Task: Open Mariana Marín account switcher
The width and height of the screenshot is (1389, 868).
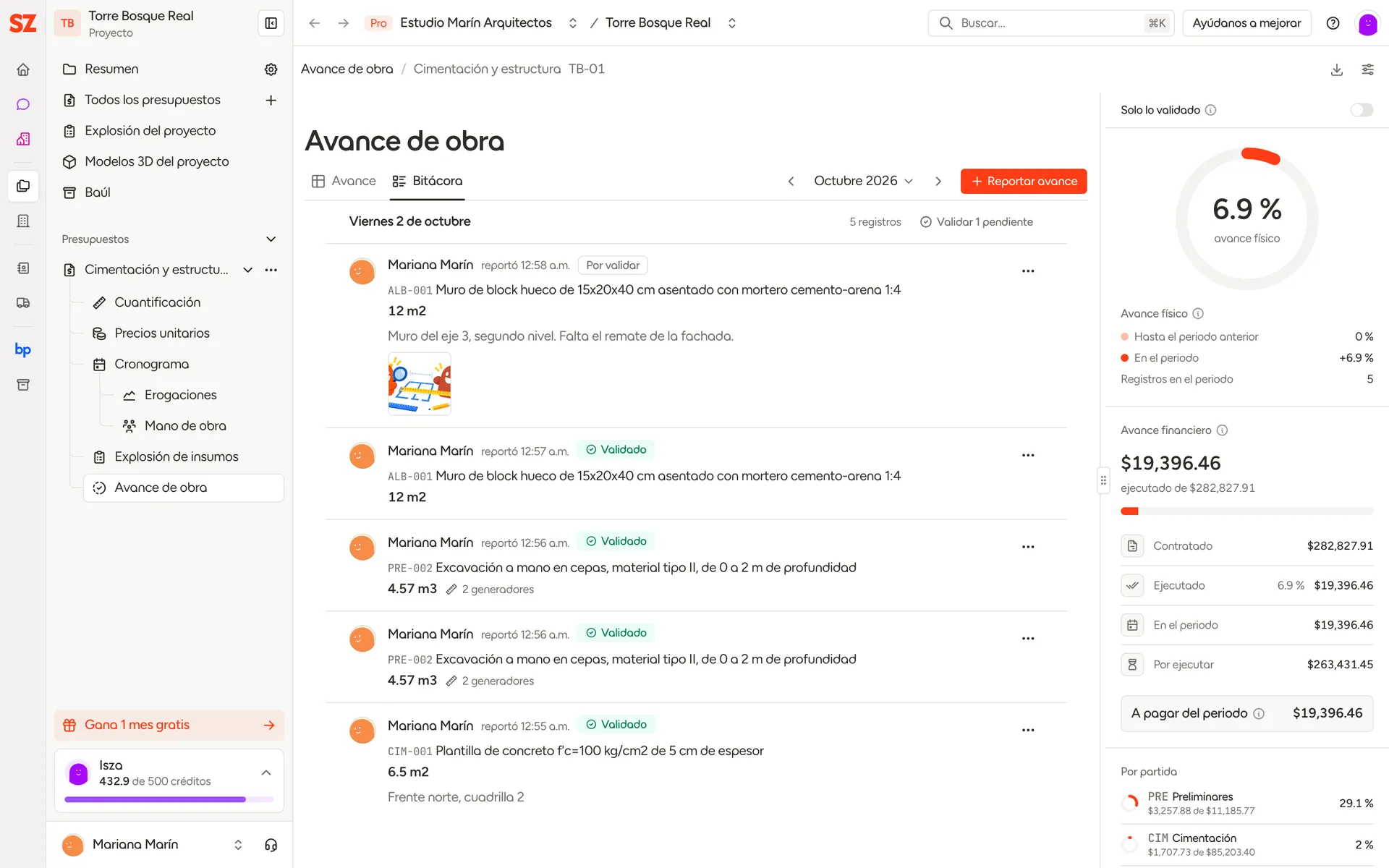Action: (x=238, y=845)
